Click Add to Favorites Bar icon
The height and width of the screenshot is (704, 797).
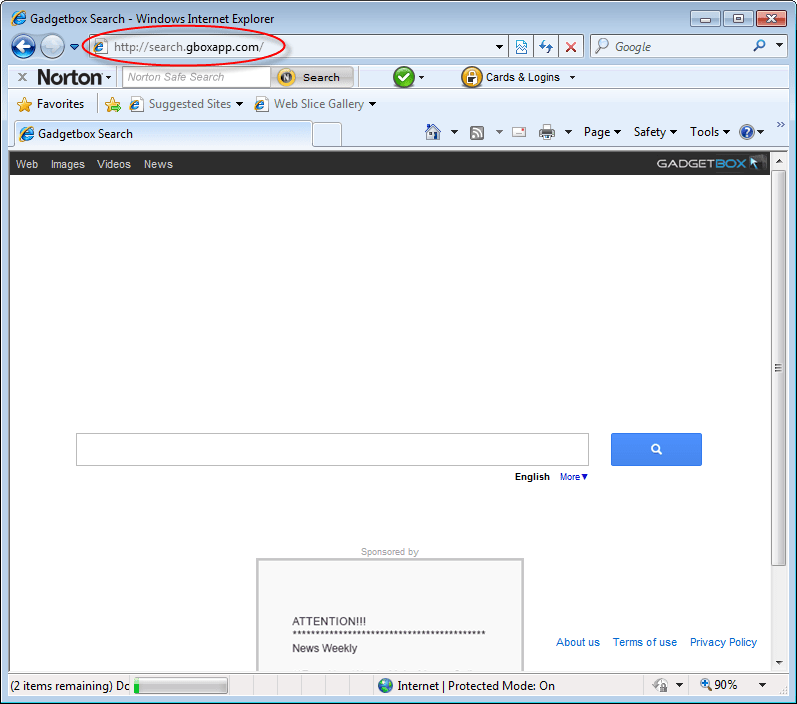click(x=112, y=105)
